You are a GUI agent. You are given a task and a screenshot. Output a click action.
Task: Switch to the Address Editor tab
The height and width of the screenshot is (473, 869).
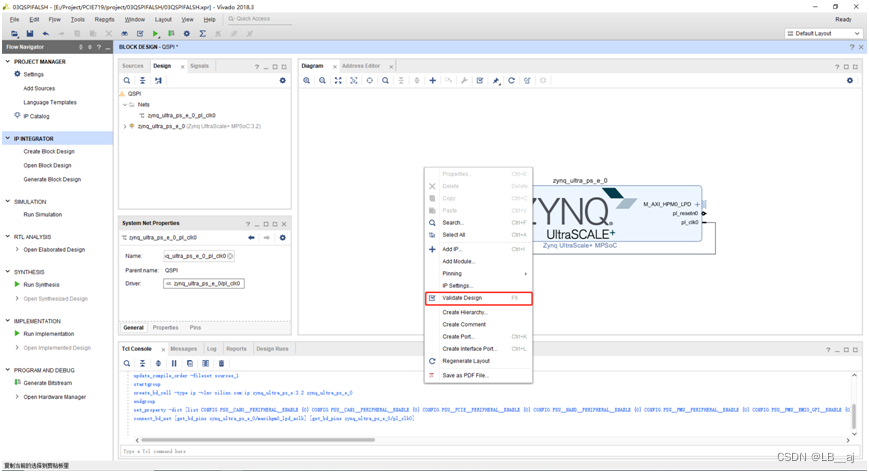pos(361,66)
